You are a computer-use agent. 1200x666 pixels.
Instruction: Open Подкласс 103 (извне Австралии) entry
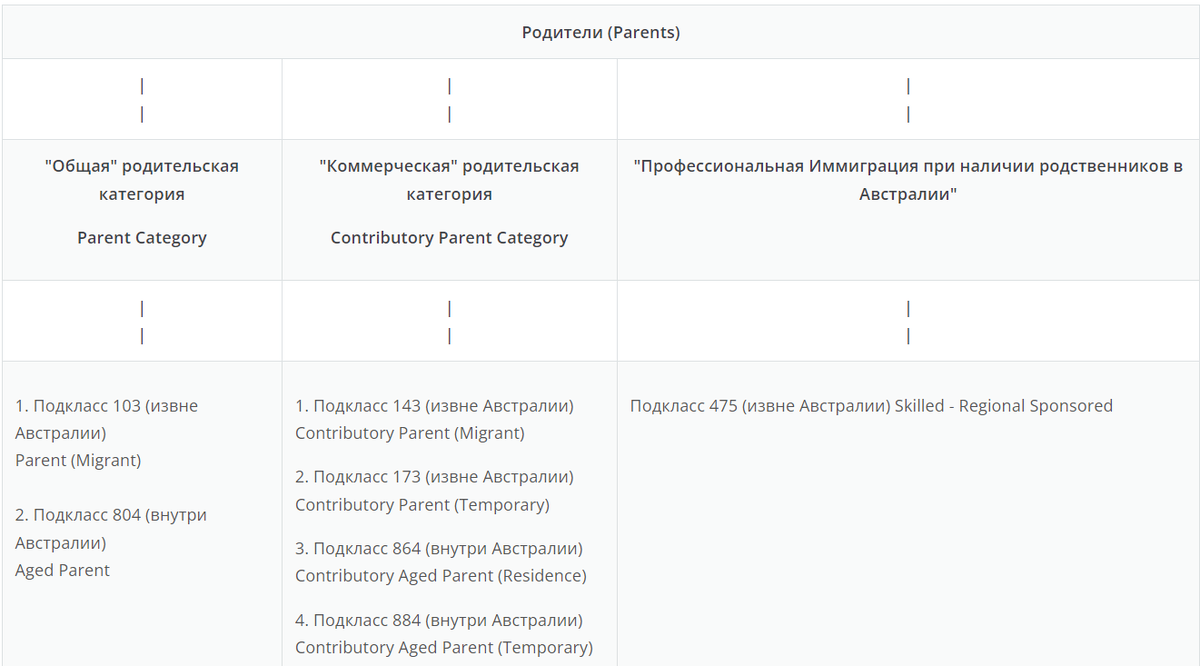point(107,419)
